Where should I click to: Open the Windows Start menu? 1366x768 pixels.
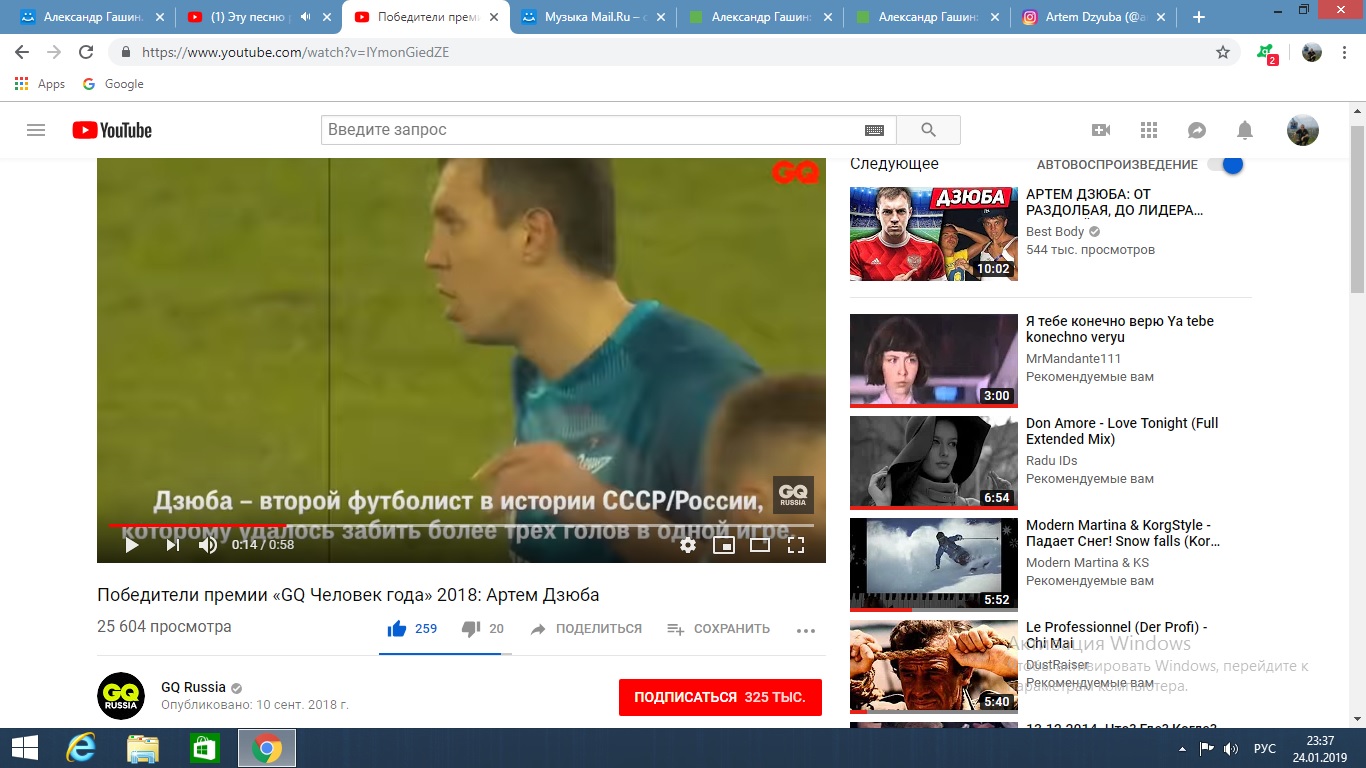(24, 748)
